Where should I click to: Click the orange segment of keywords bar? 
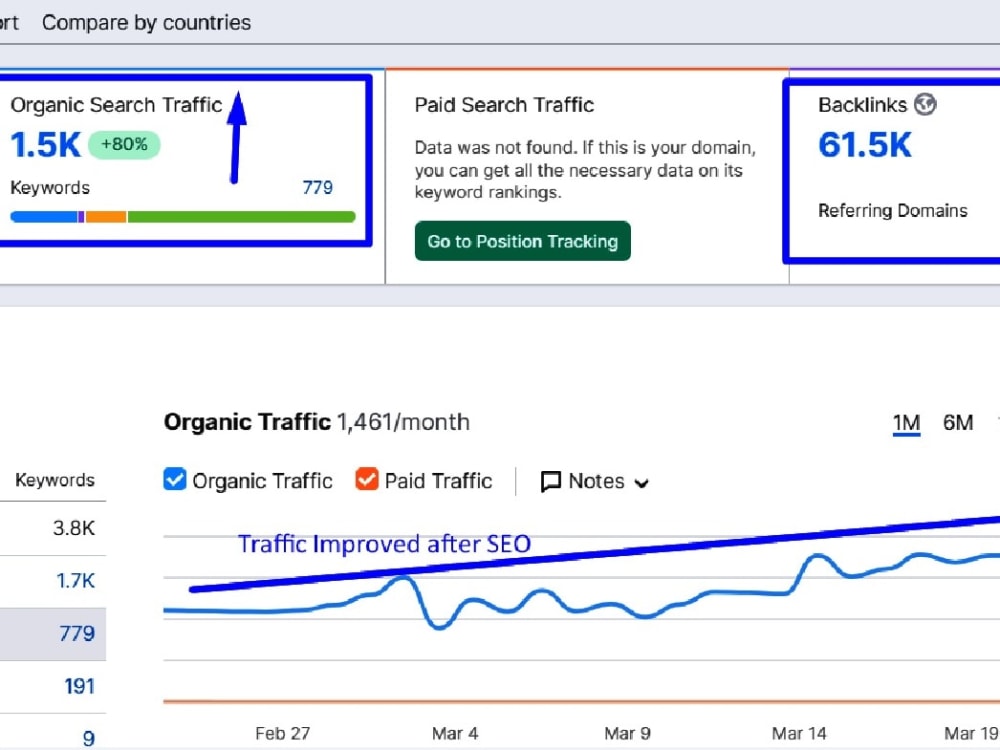(x=106, y=217)
